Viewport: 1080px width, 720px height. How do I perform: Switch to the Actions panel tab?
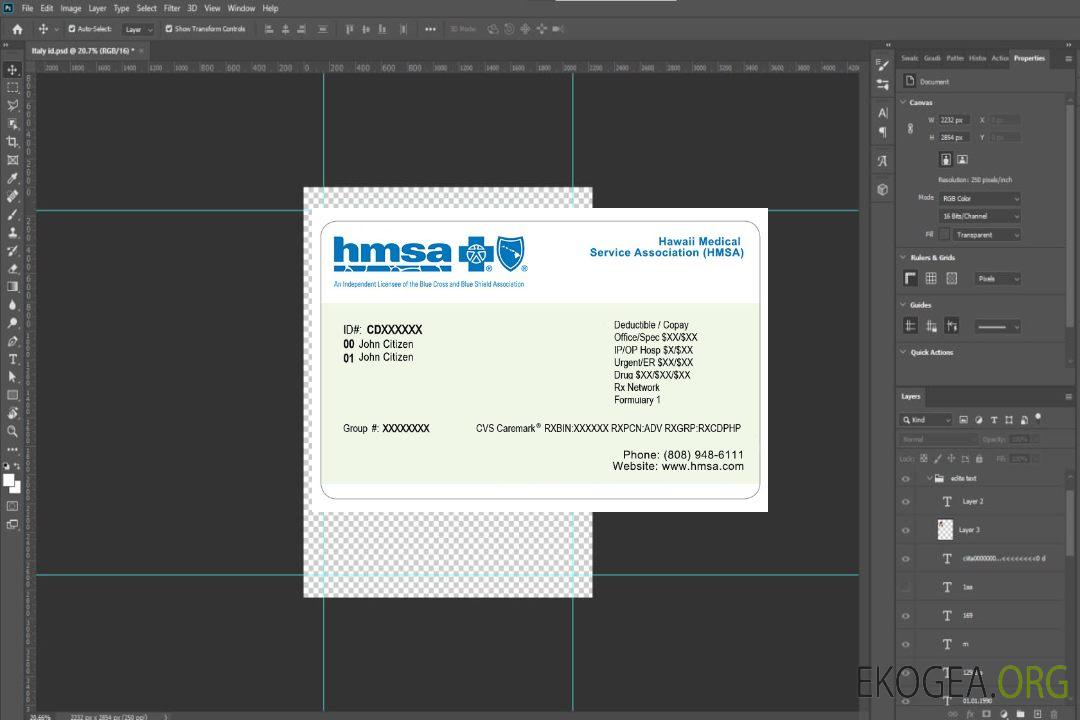tap(999, 58)
